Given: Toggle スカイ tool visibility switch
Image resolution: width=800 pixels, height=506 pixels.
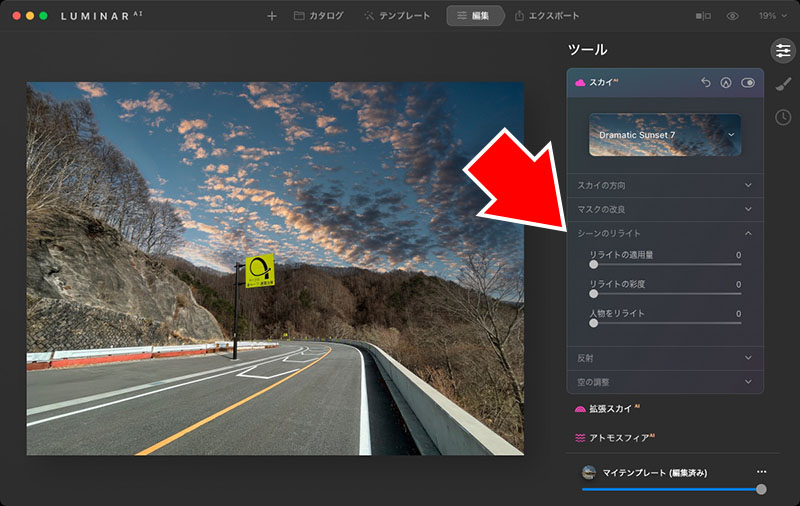Looking at the screenshot, I should [x=748, y=83].
